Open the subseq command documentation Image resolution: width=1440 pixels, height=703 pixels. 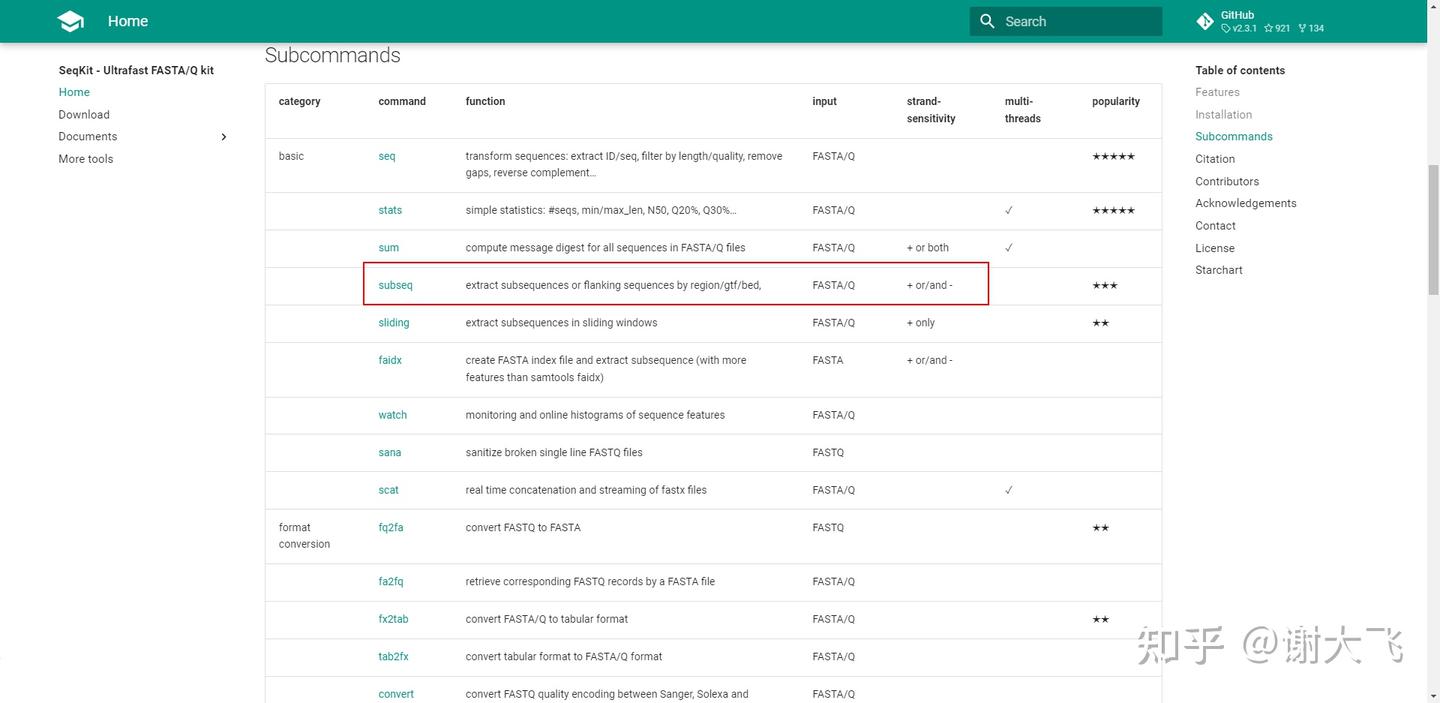coord(395,285)
